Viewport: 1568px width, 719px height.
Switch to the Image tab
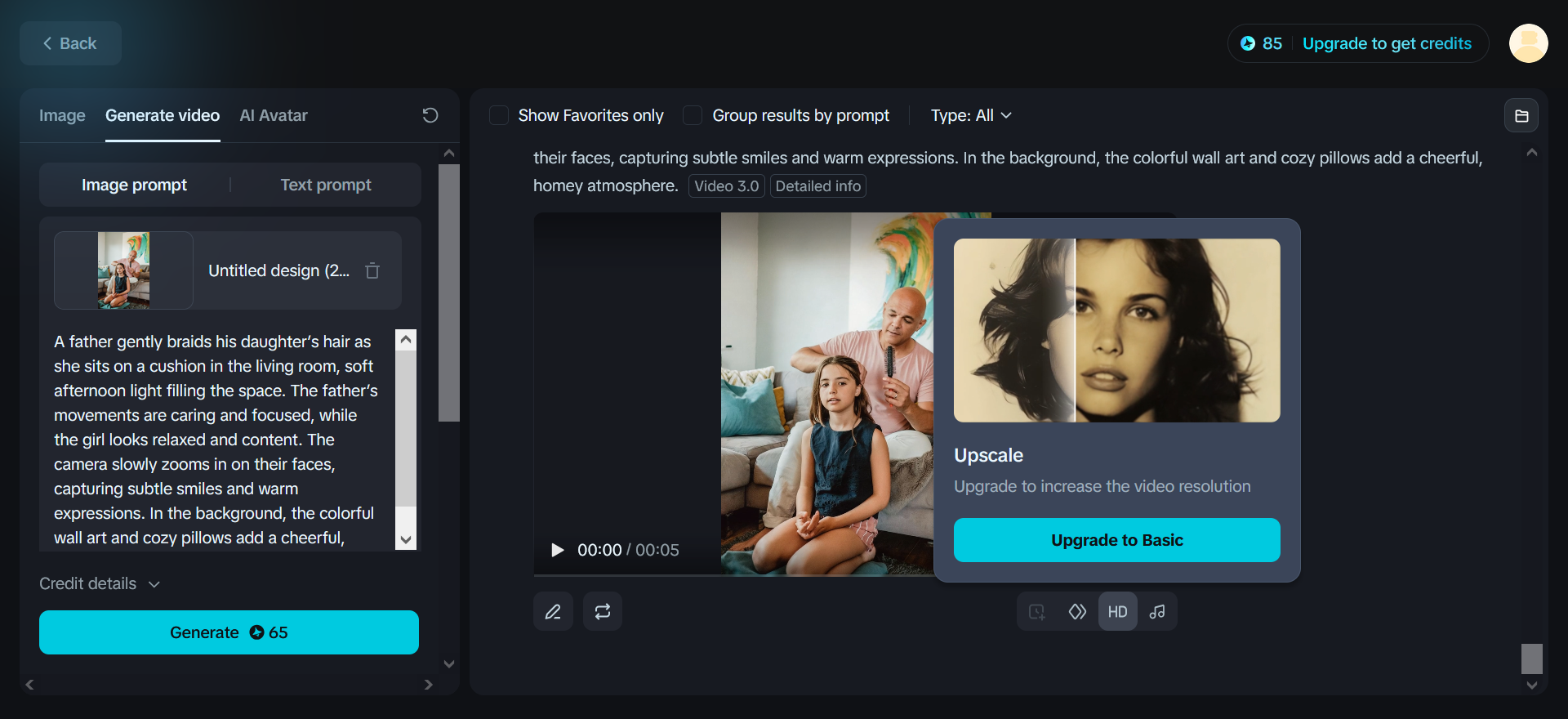tap(62, 115)
